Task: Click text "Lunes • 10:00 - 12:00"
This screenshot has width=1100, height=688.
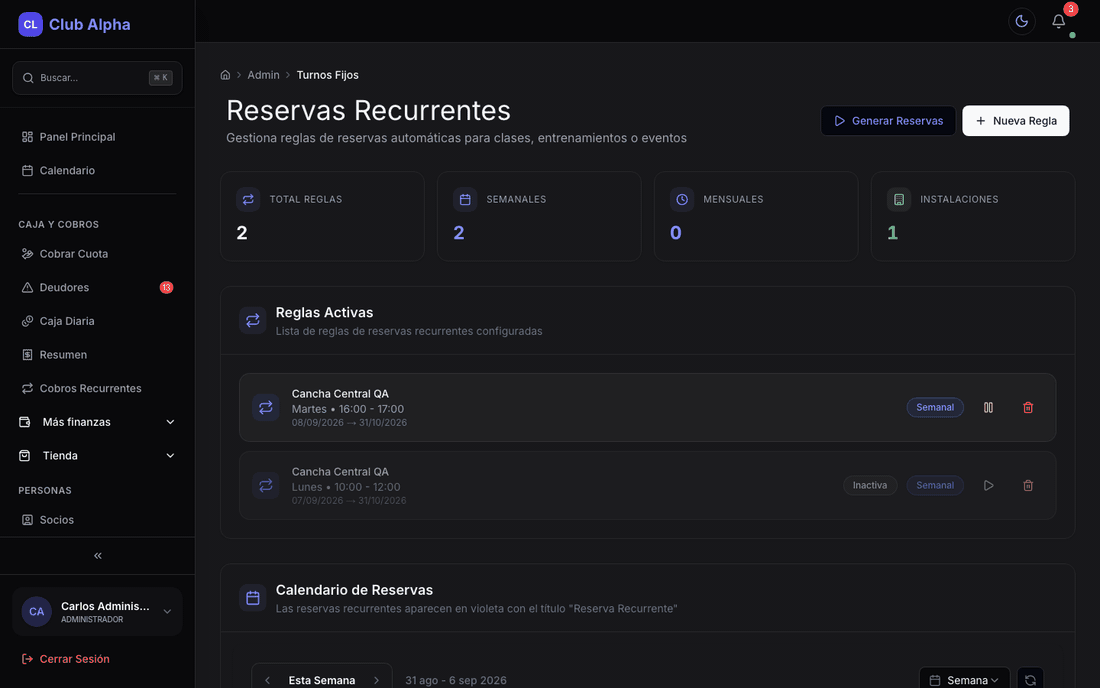Action: (346, 487)
